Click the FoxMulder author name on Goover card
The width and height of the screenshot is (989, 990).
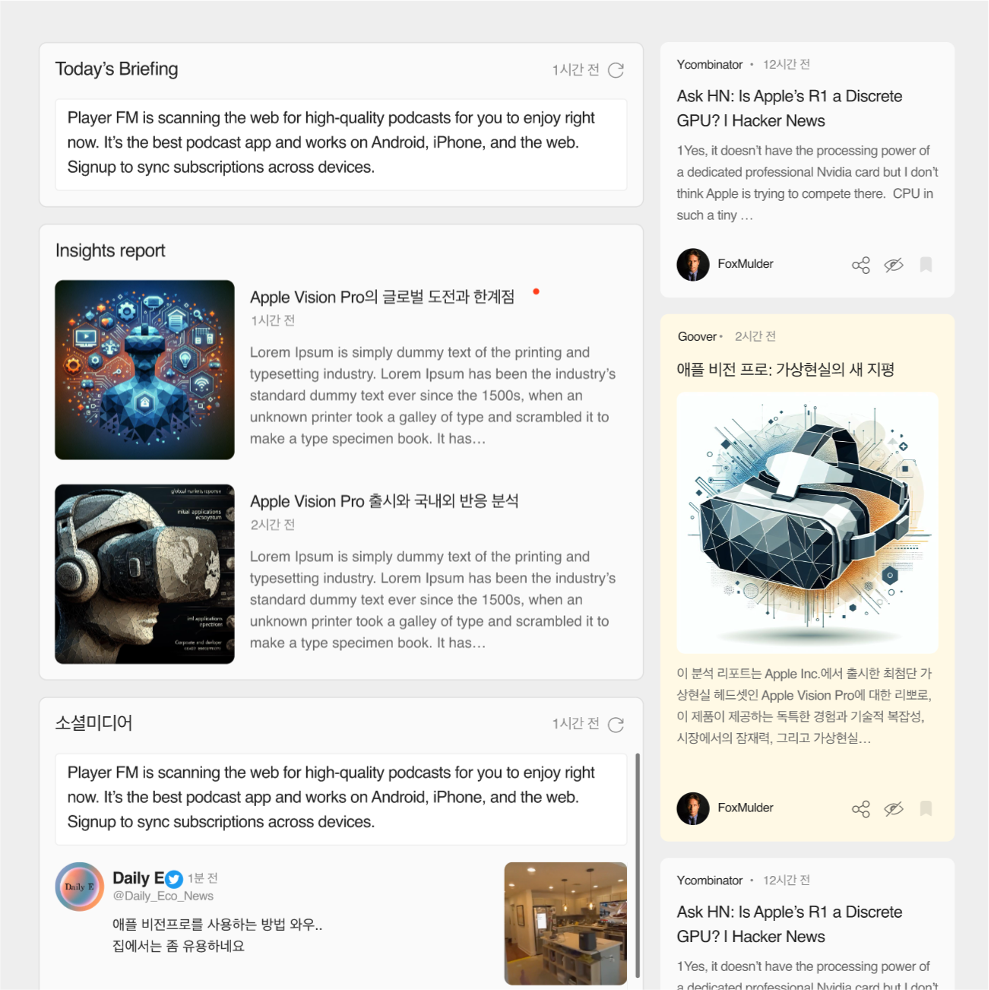[x=745, y=808]
